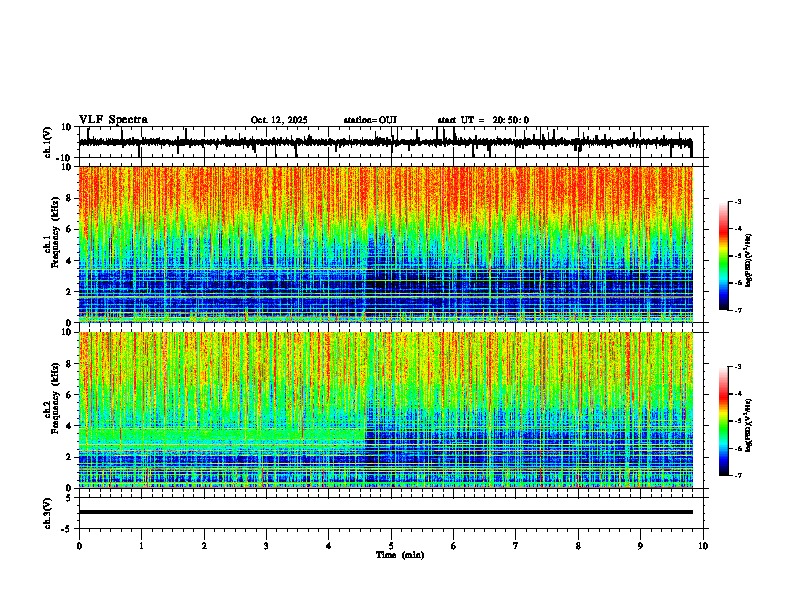Click the "8" kHz tick on ch.2 spectrogram
Screen dimensions: 792x612
[x=69, y=364]
